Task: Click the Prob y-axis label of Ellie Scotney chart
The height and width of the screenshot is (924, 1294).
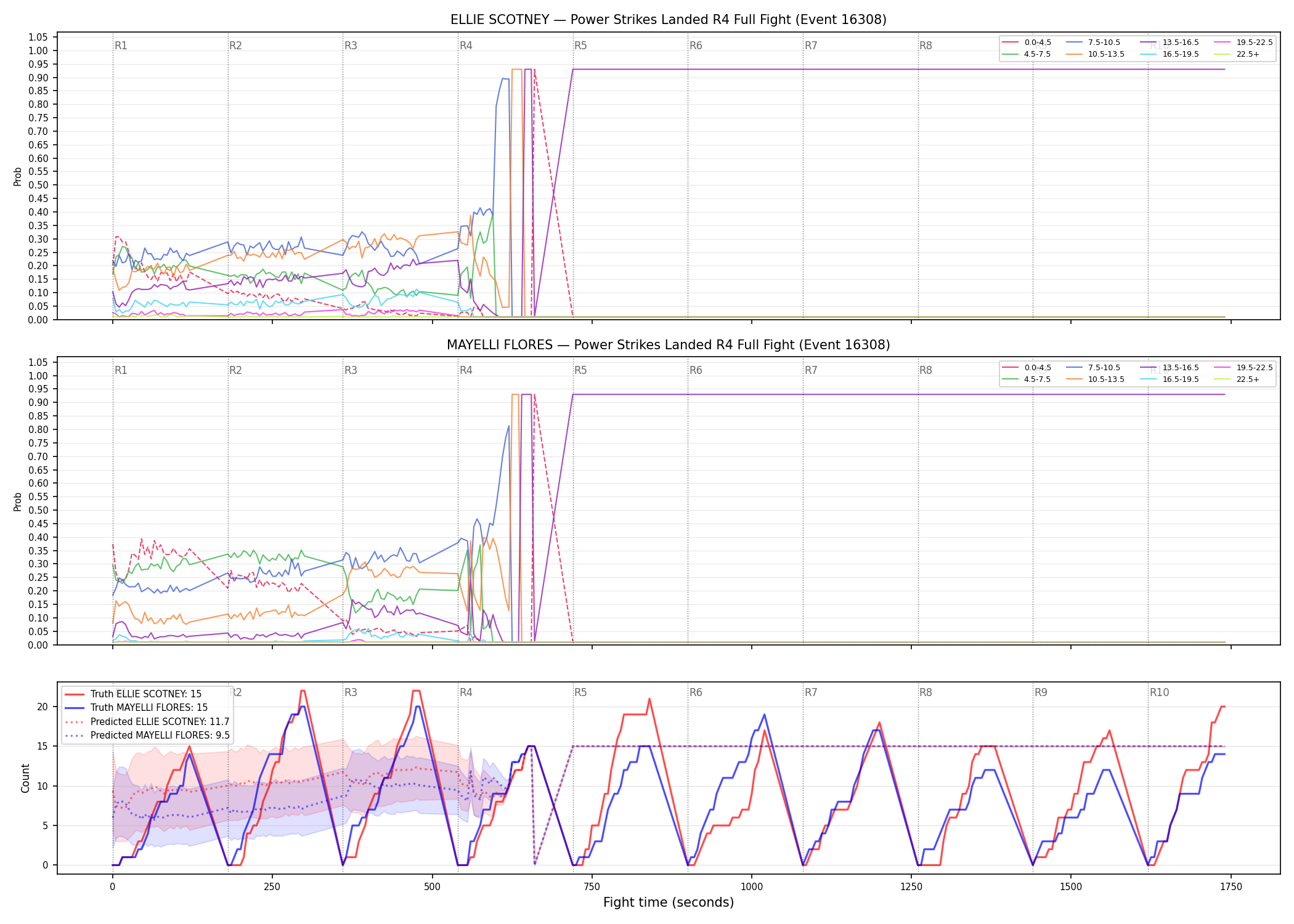Action: click(x=18, y=176)
